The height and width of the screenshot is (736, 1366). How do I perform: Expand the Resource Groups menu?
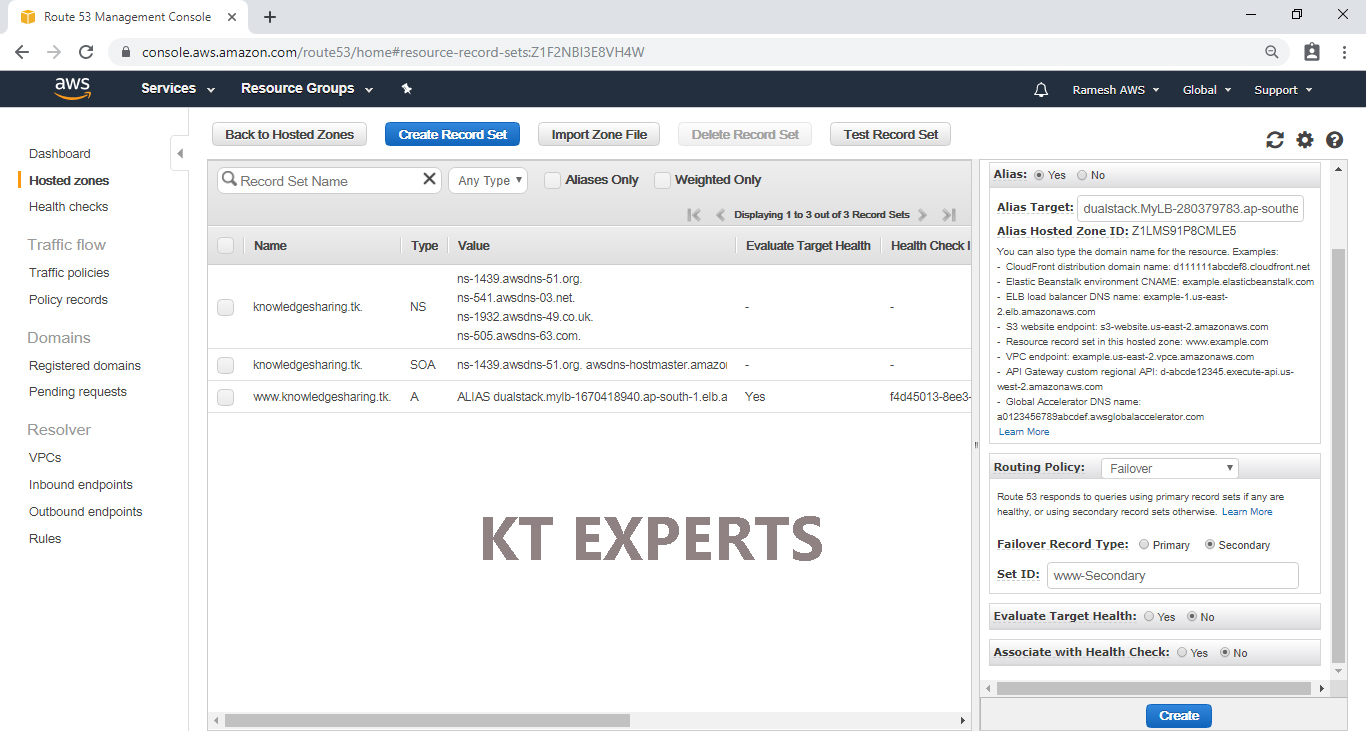pos(307,89)
